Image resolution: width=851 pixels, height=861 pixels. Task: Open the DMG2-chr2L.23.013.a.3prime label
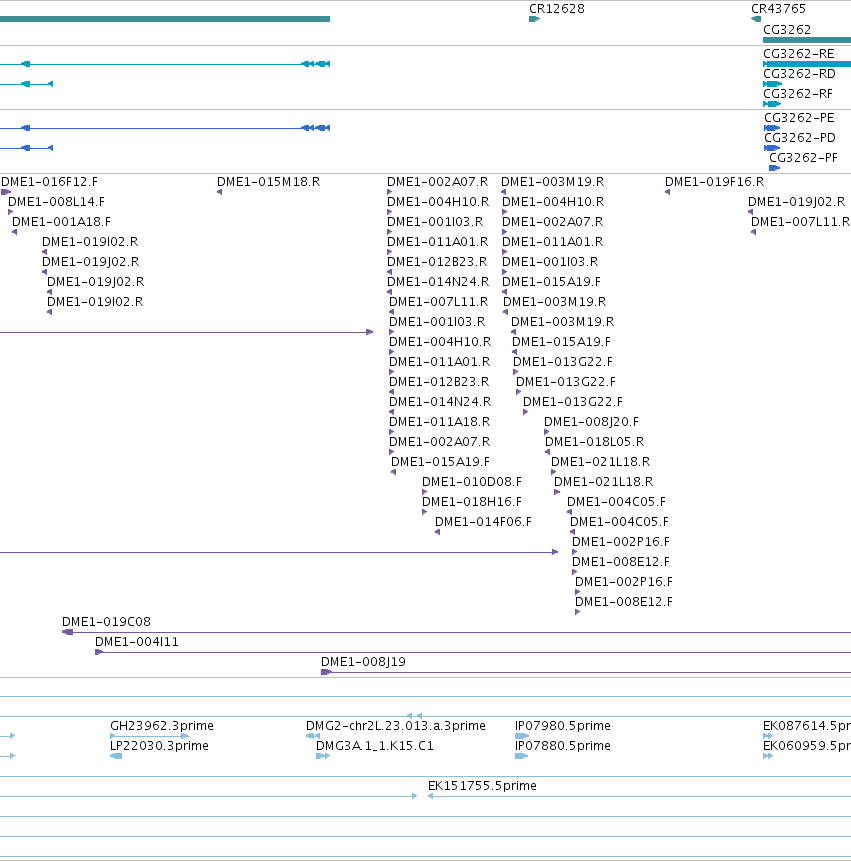pyautogui.click(x=396, y=726)
